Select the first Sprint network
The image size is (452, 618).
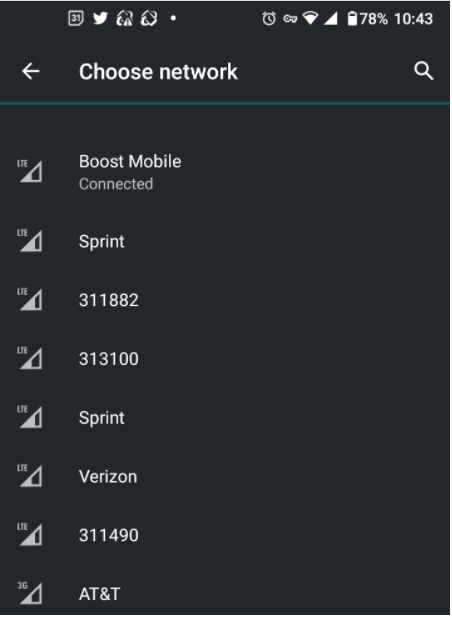pyautogui.click(x=226, y=241)
